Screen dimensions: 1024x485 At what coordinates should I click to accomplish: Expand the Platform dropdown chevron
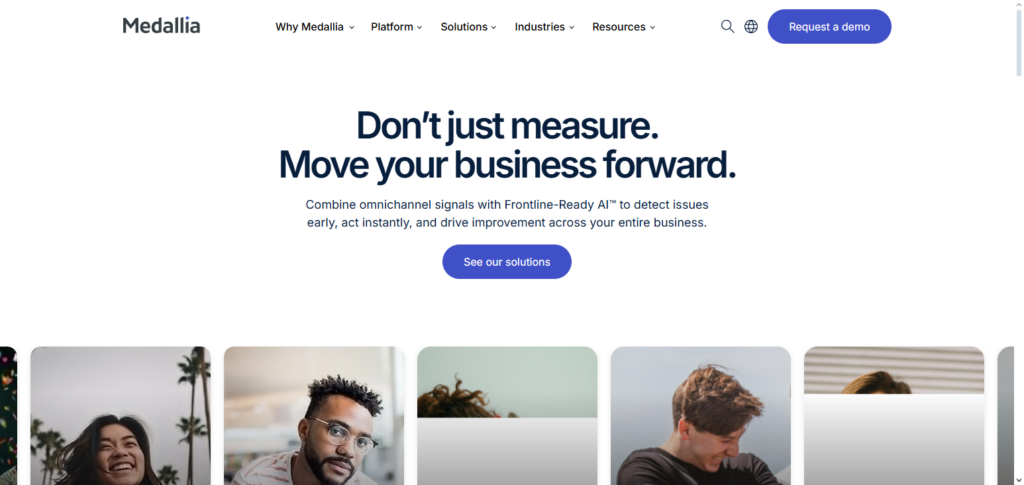419,27
